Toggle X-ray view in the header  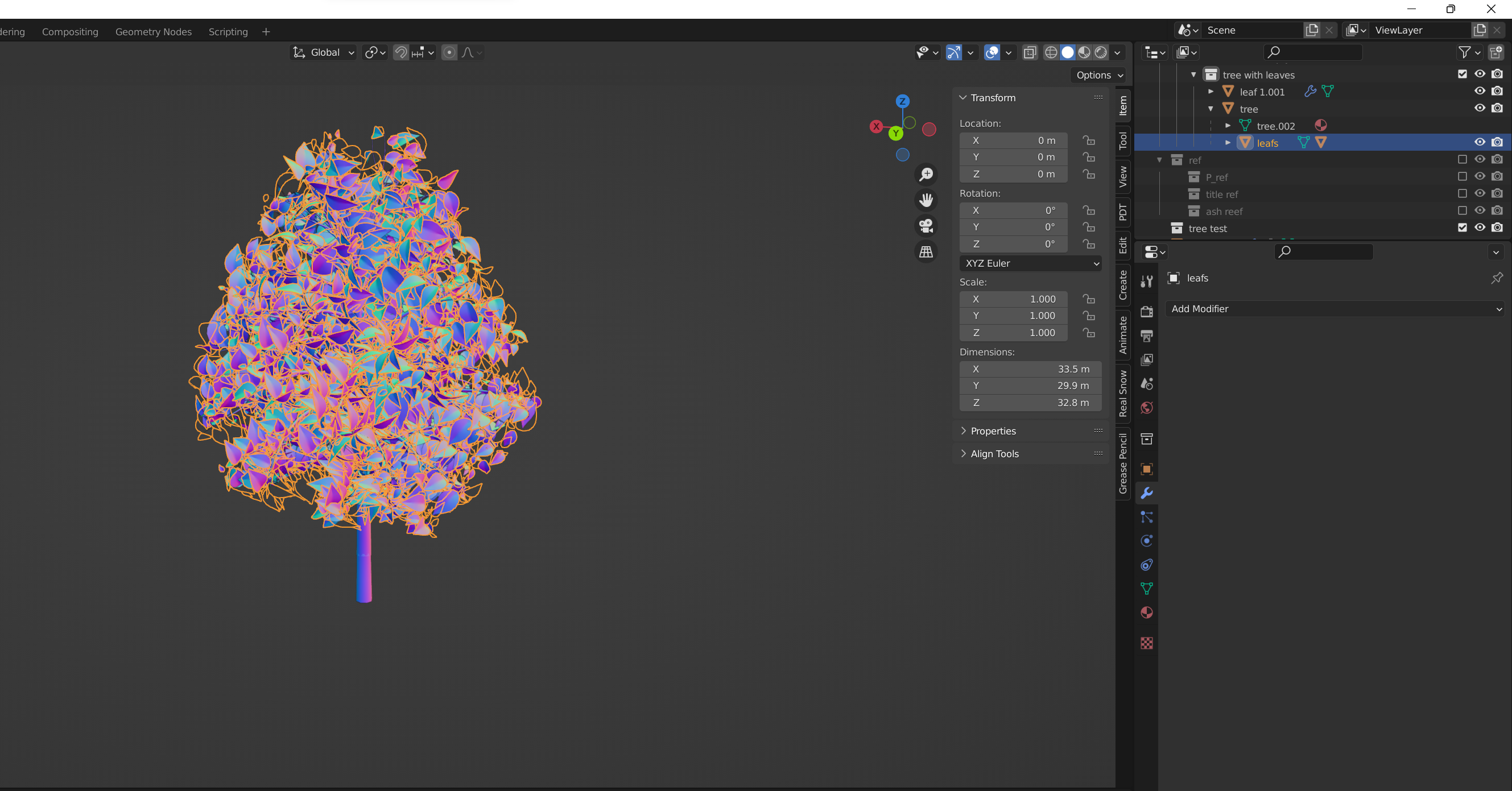1030,53
